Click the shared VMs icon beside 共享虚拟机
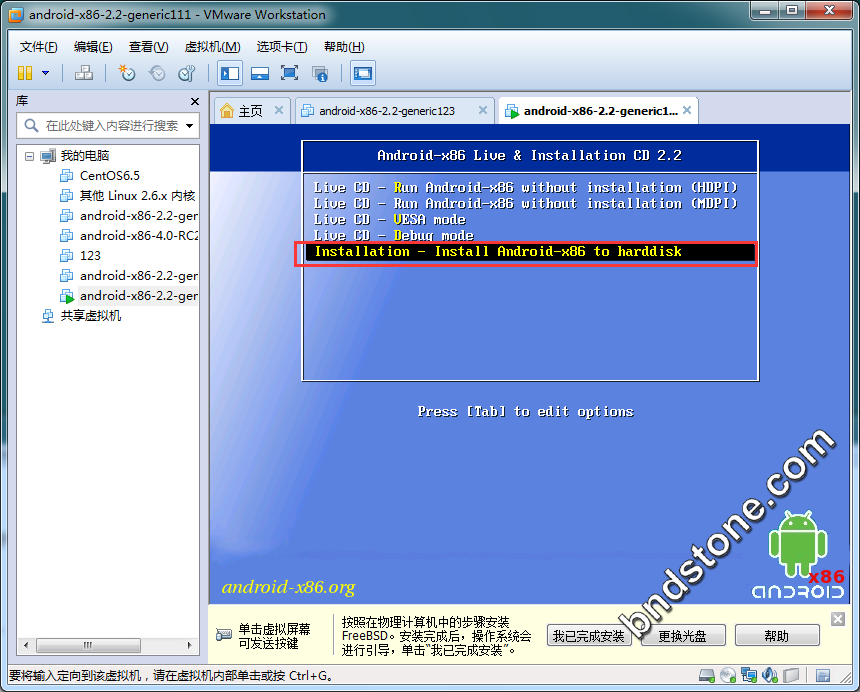The image size is (860, 692). tap(48, 316)
